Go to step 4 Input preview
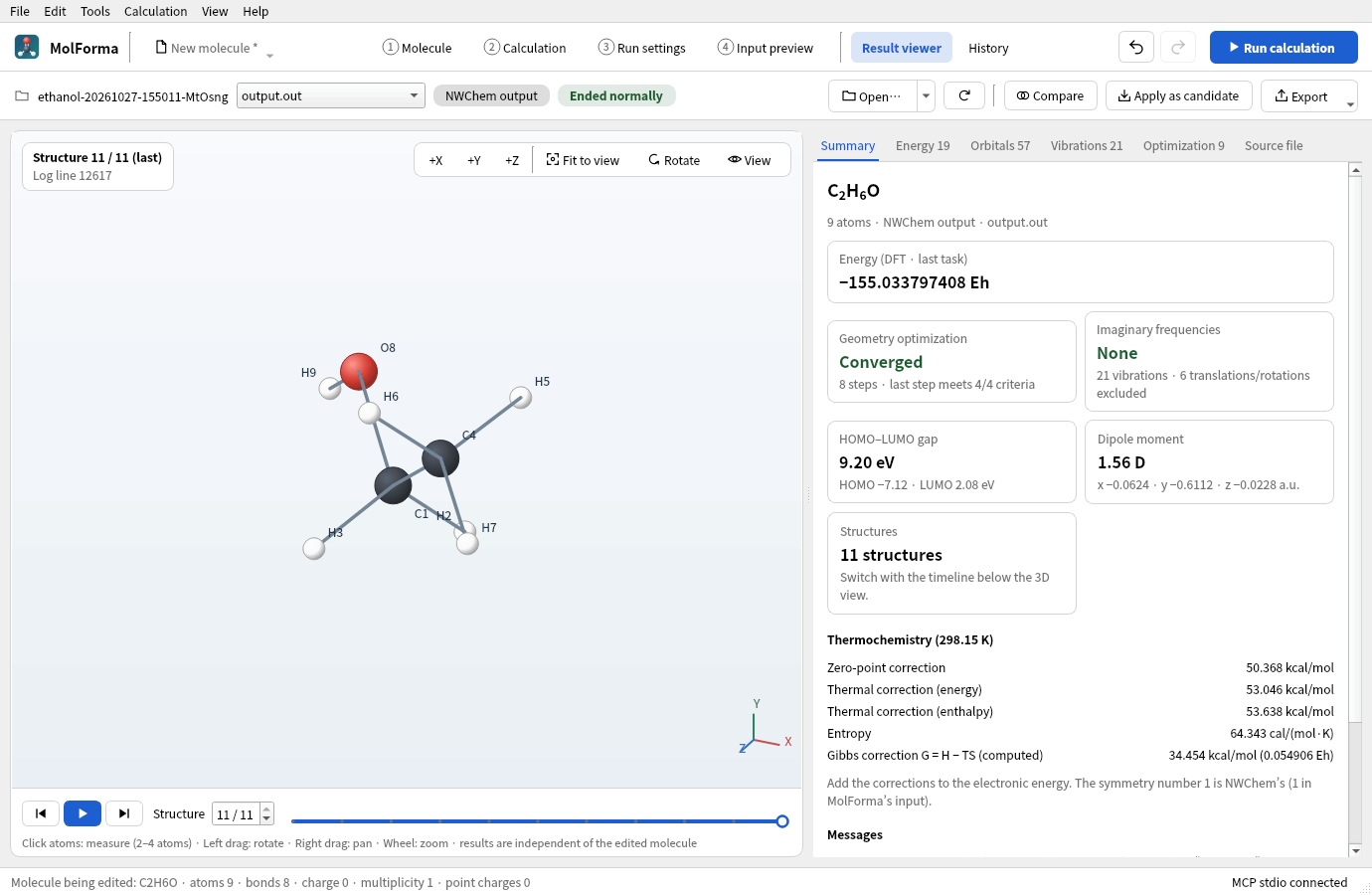Image resolution: width=1372 pixels, height=895 pixels. click(766, 48)
